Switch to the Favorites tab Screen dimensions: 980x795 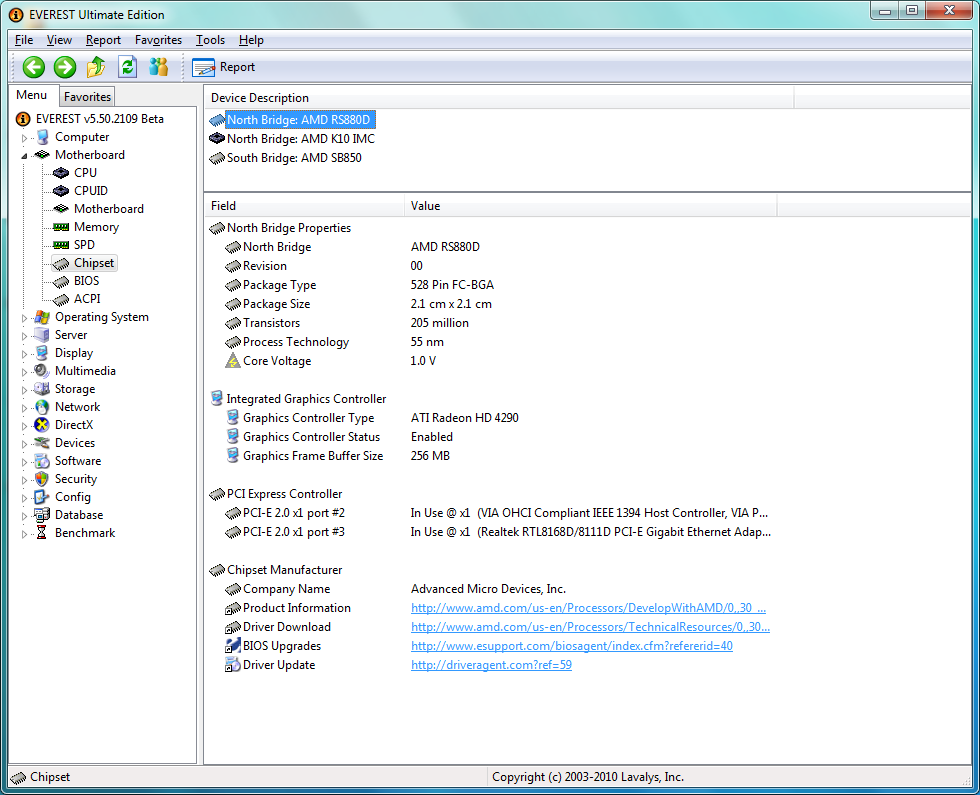point(87,97)
